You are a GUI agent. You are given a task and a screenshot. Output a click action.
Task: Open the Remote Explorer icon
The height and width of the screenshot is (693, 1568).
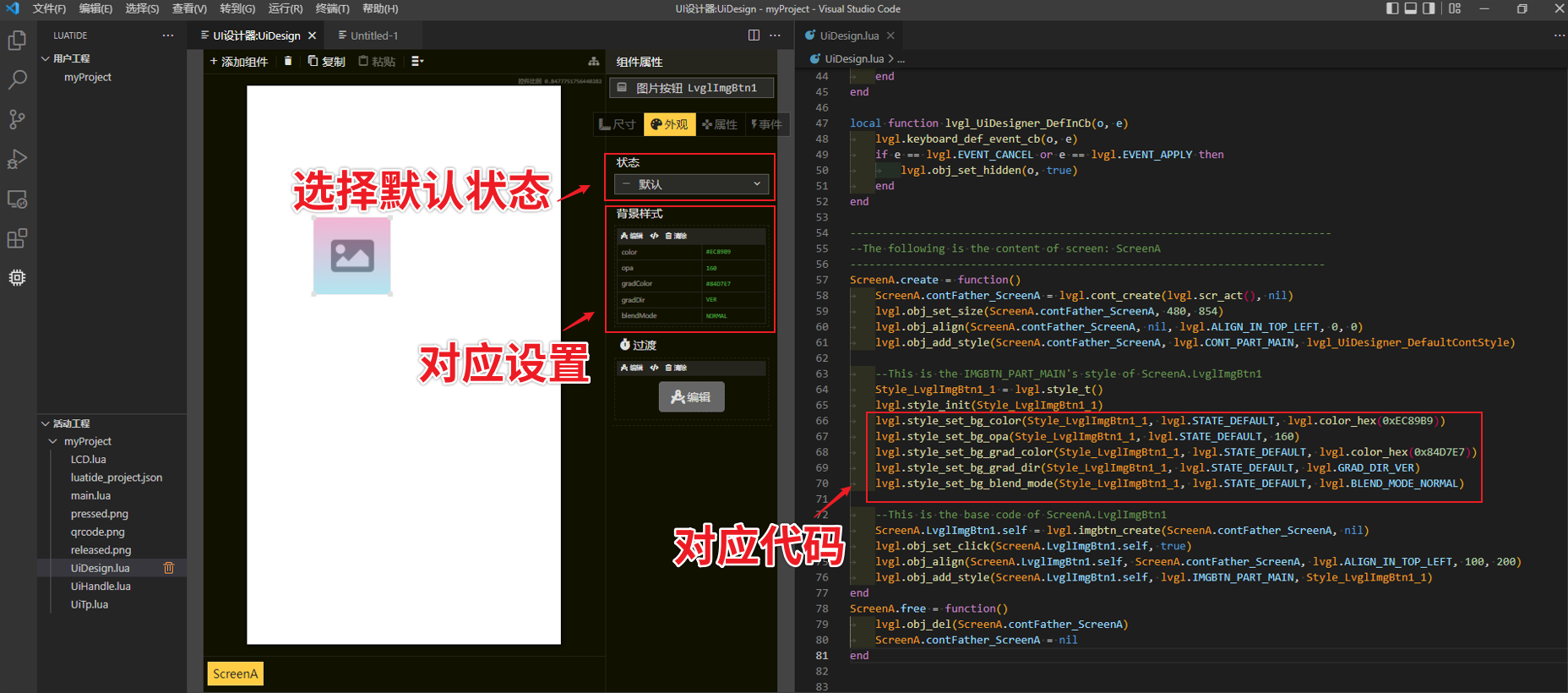point(17,199)
